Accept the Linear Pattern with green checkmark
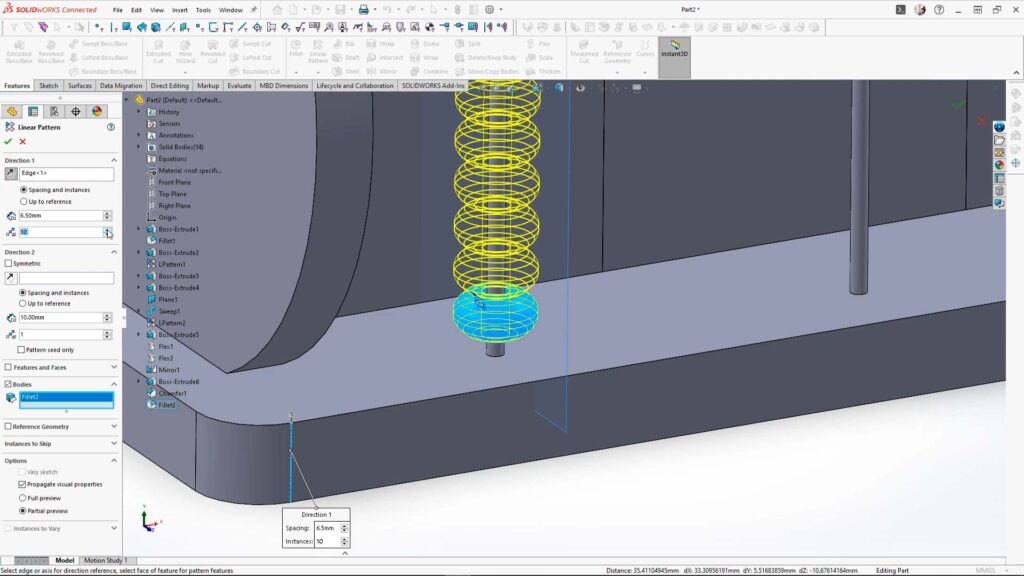The width and height of the screenshot is (1024, 576). coord(8,142)
